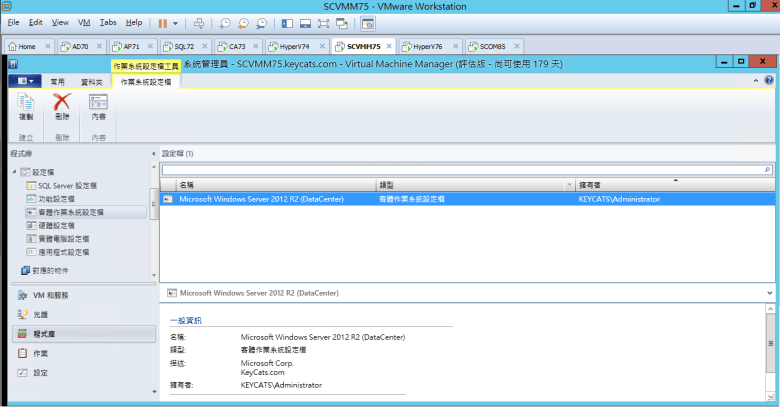
Task: Collapse the 設定檔 tree node
Action: (14, 172)
